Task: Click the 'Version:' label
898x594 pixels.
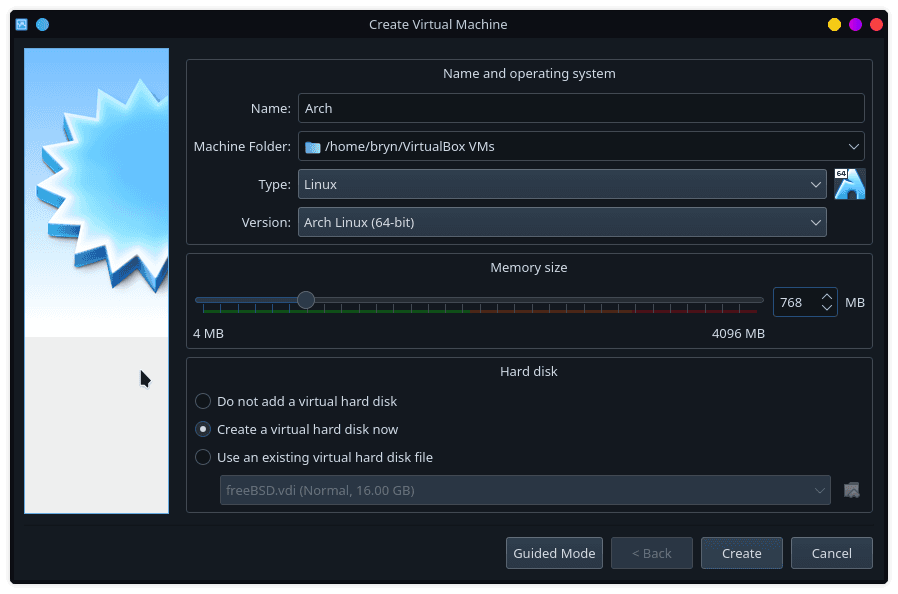Action: (266, 222)
